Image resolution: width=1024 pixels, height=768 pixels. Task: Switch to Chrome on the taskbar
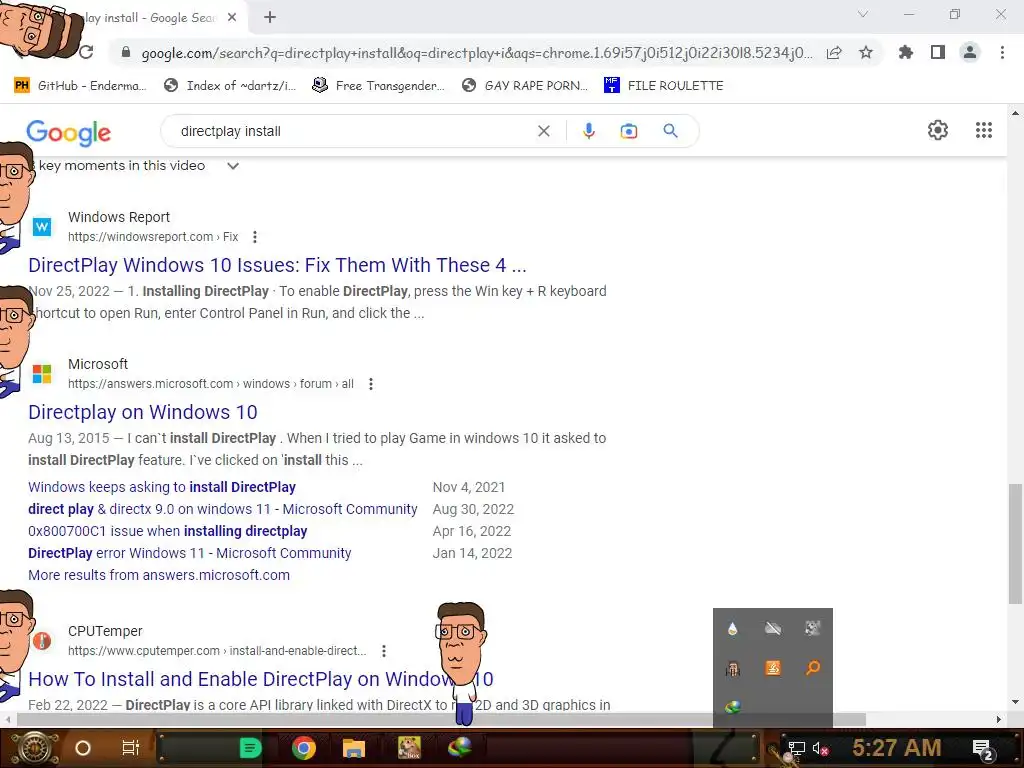[x=303, y=748]
